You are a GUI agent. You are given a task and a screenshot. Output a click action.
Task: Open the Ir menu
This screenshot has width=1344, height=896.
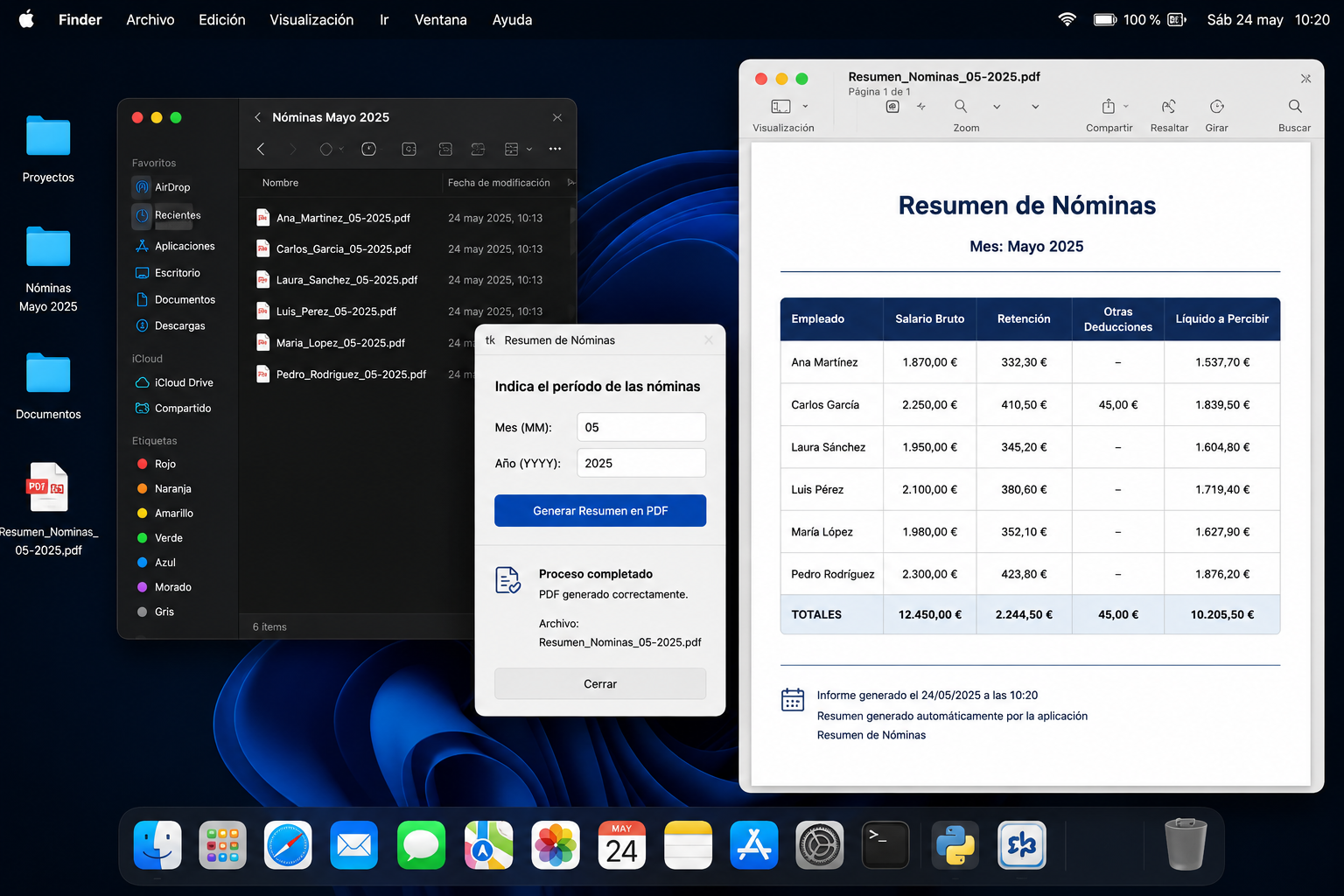pos(384,19)
